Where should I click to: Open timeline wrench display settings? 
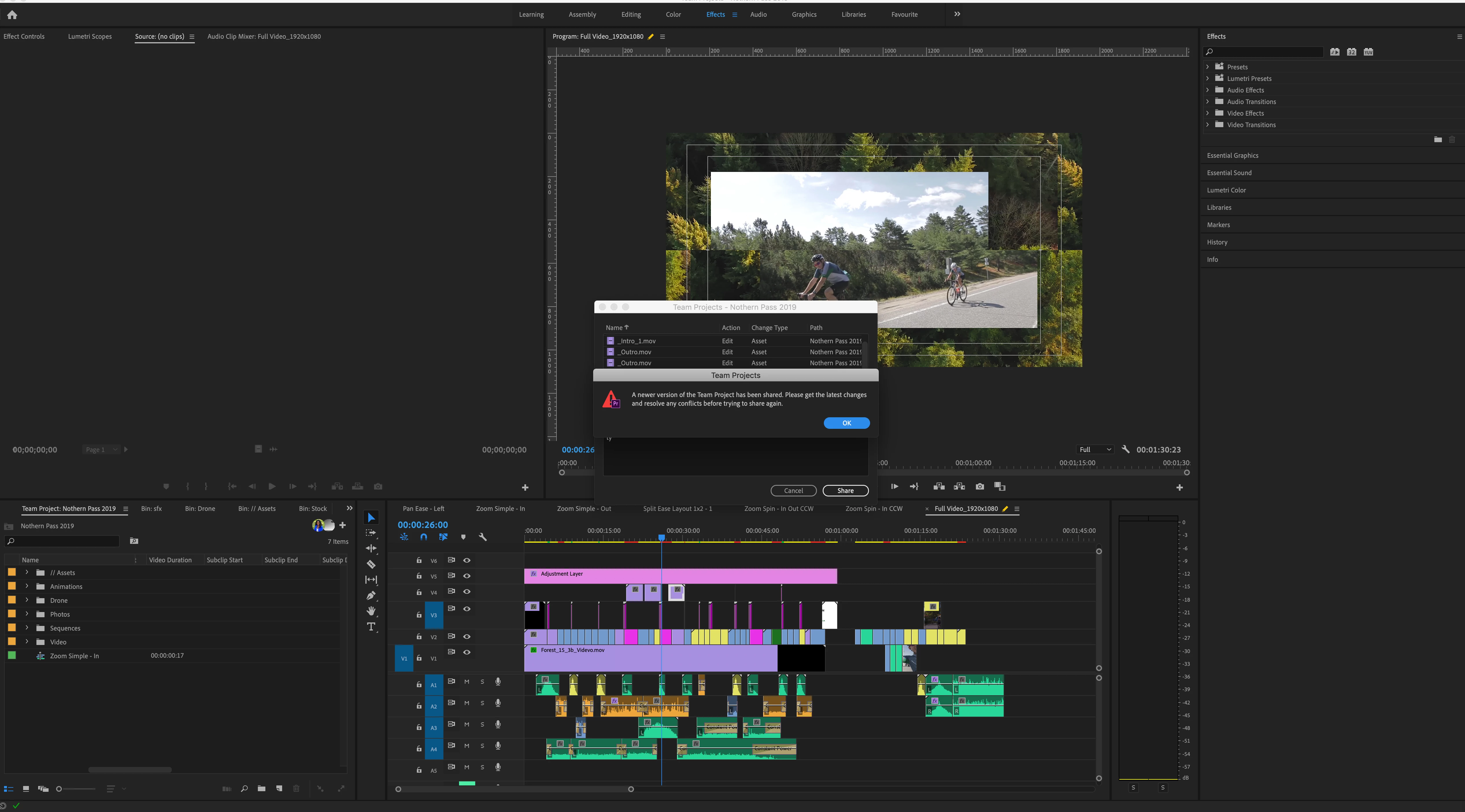pos(483,537)
